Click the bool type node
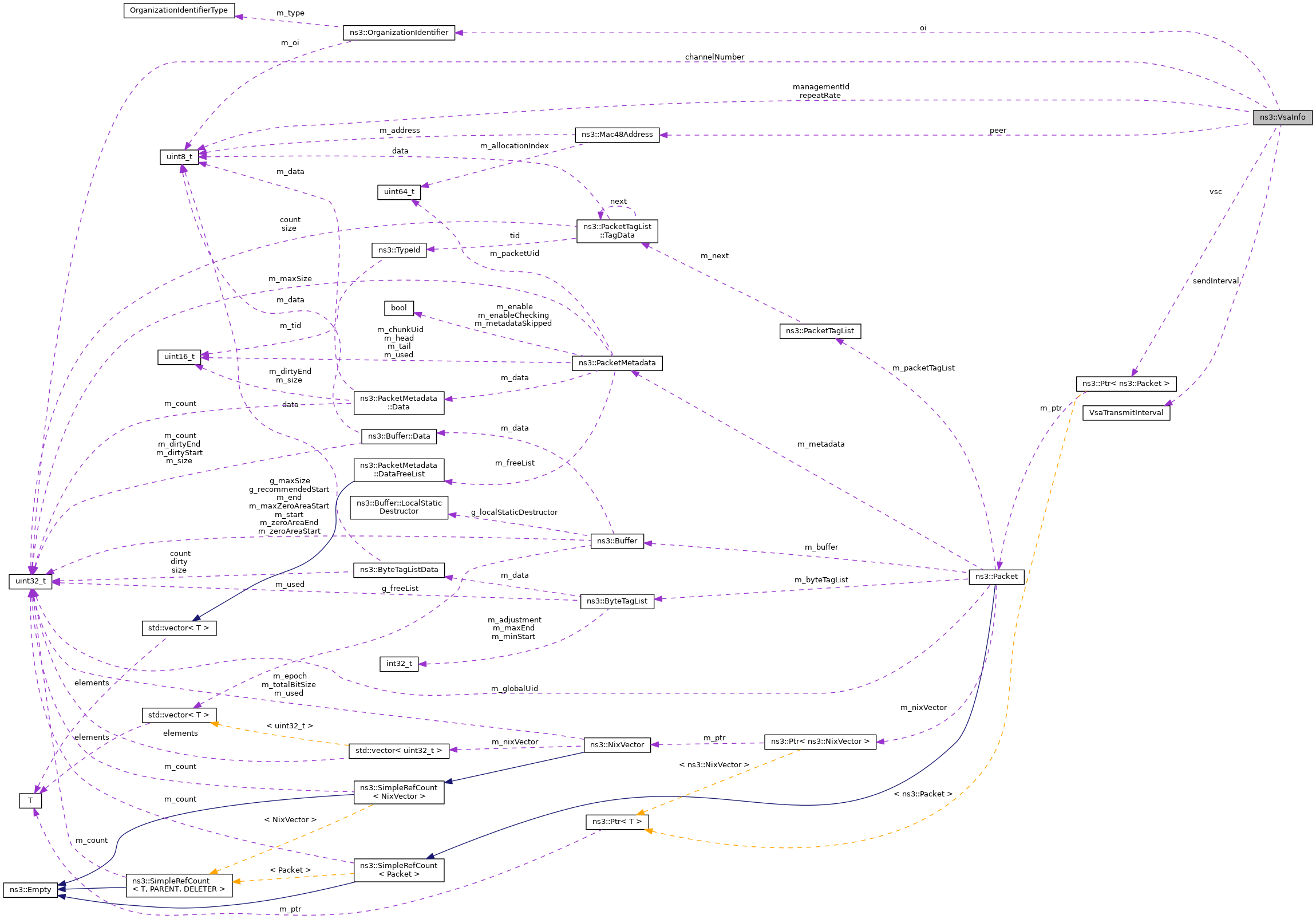This screenshot has height=919, width=1316. pos(398,309)
